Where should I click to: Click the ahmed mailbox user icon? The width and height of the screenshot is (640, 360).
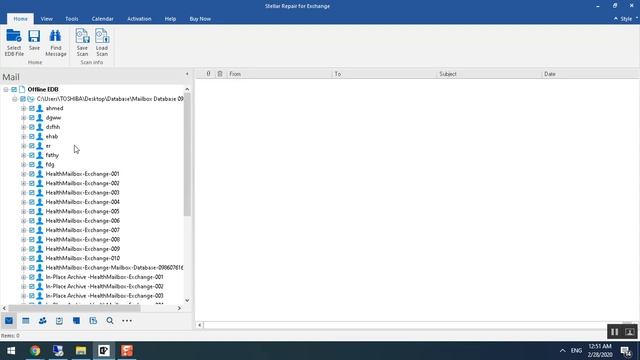click(x=40, y=108)
